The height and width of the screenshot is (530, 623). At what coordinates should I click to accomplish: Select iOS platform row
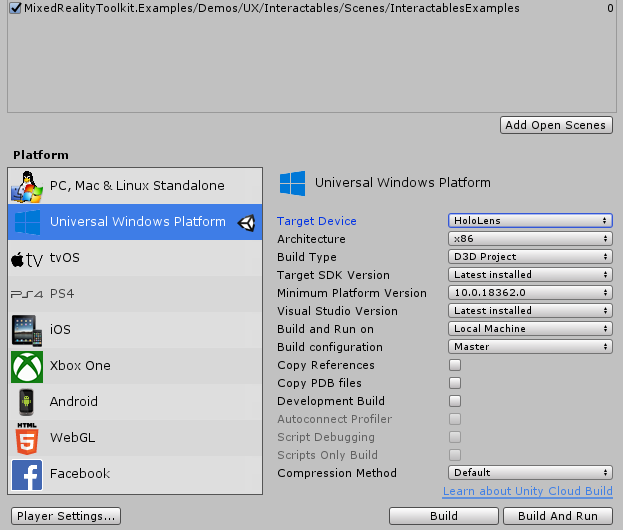tap(135, 330)
